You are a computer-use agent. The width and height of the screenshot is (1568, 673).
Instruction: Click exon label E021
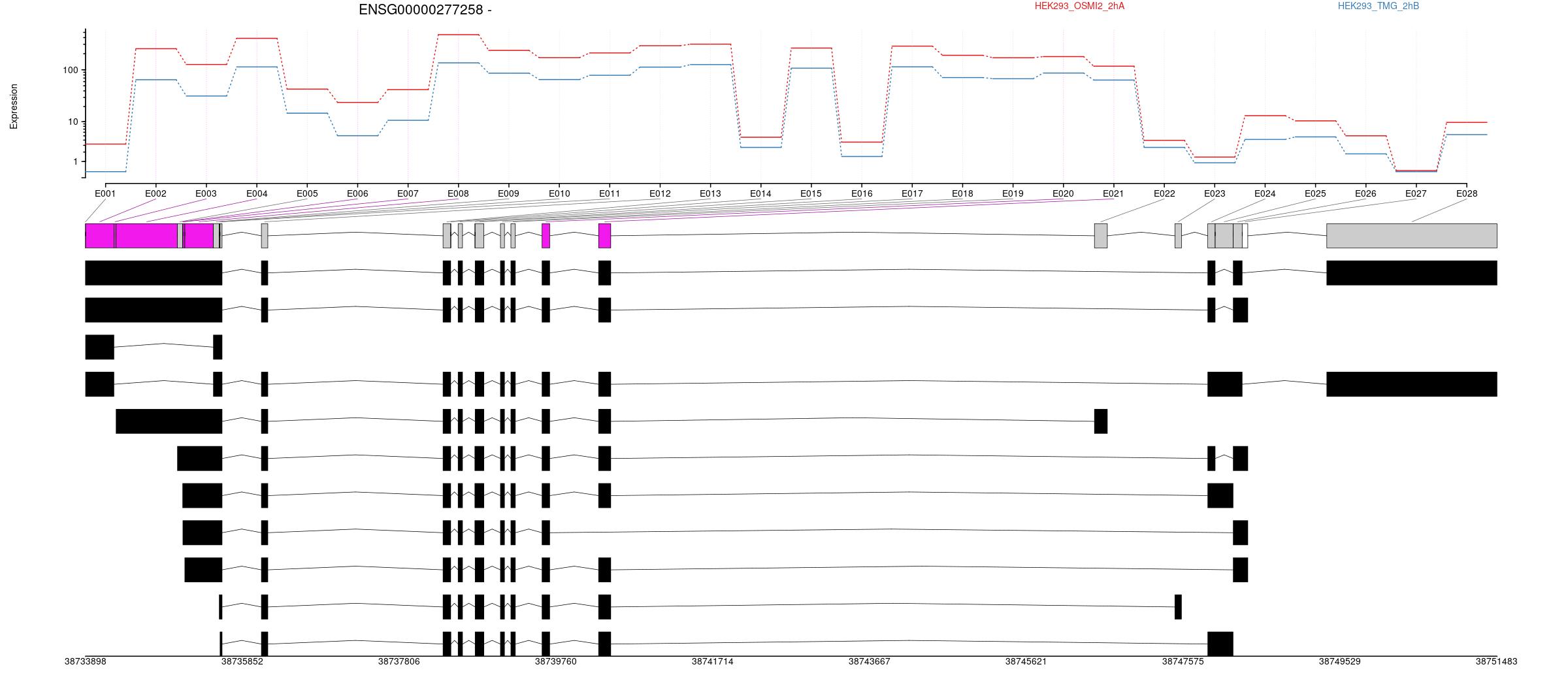(1113, 193)
